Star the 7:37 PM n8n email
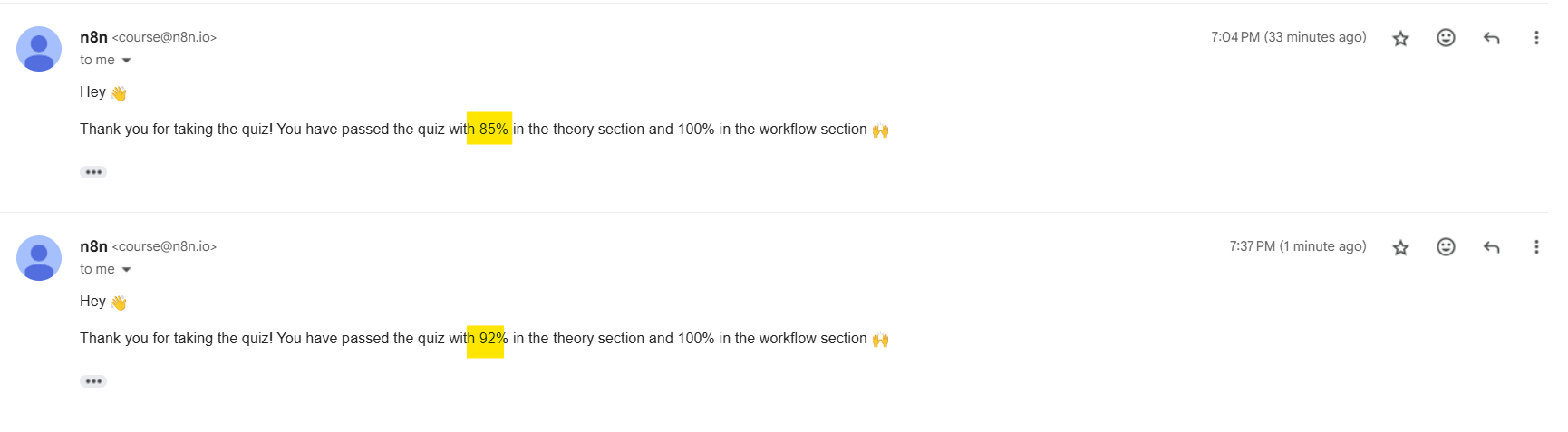1568x432 pixels. (x=1400, y=247)
